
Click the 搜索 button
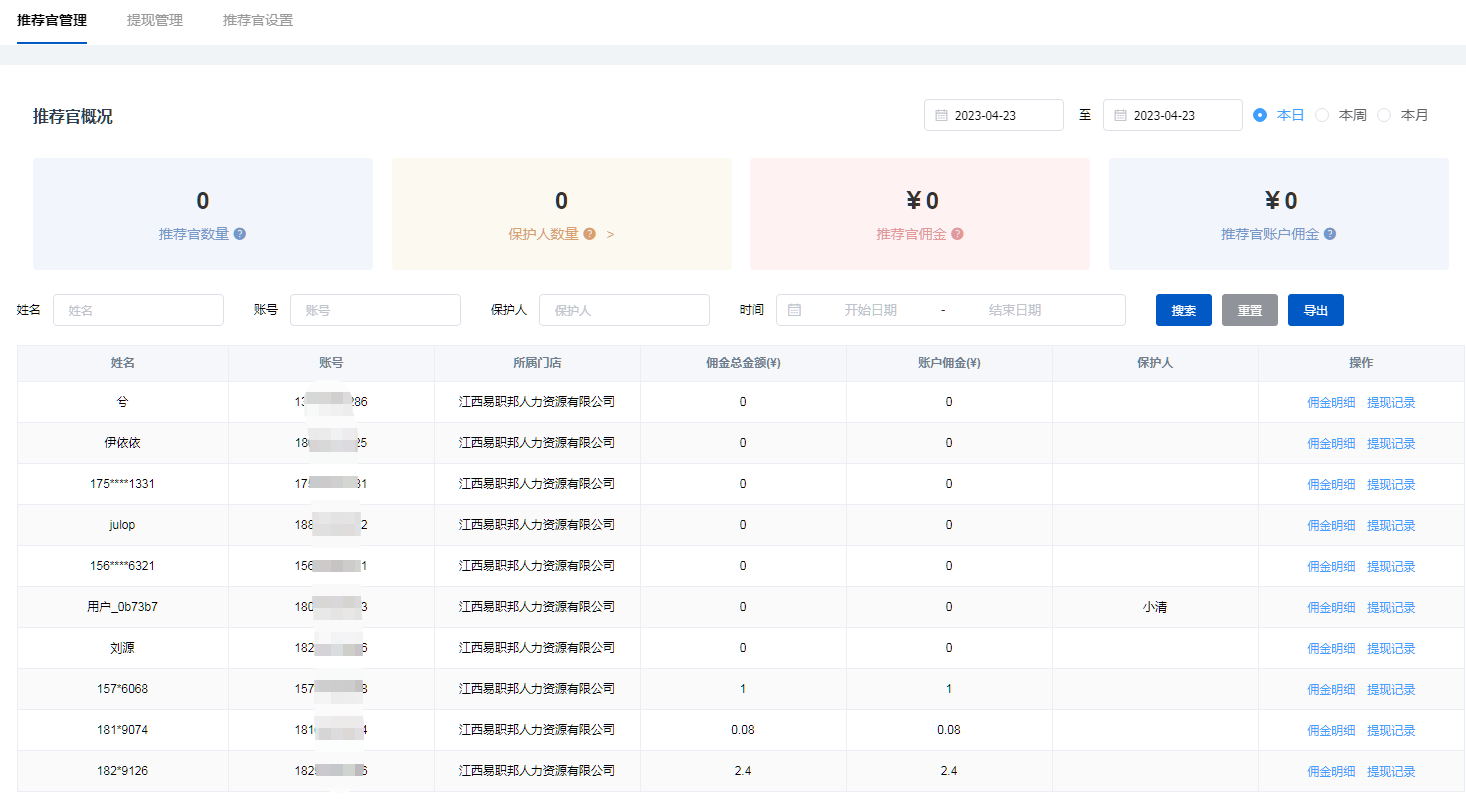click(1184, 310)
